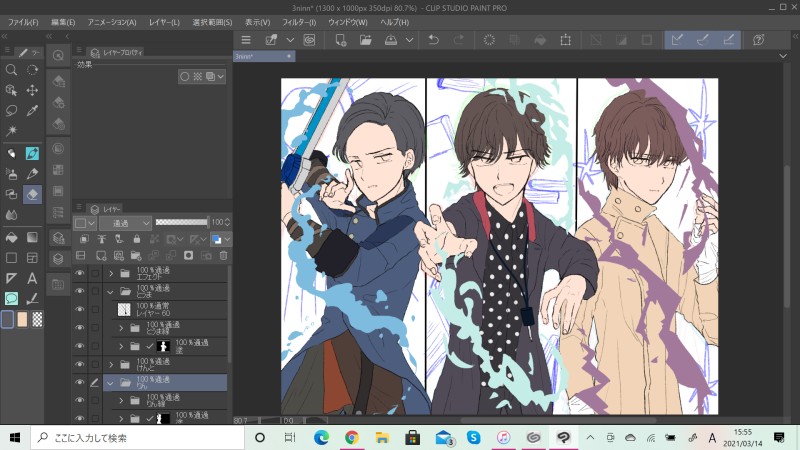Image resolution: width=800 pixels, height=450 pixels.
Task: Click the border effect circle button
Action: point(185,77)
